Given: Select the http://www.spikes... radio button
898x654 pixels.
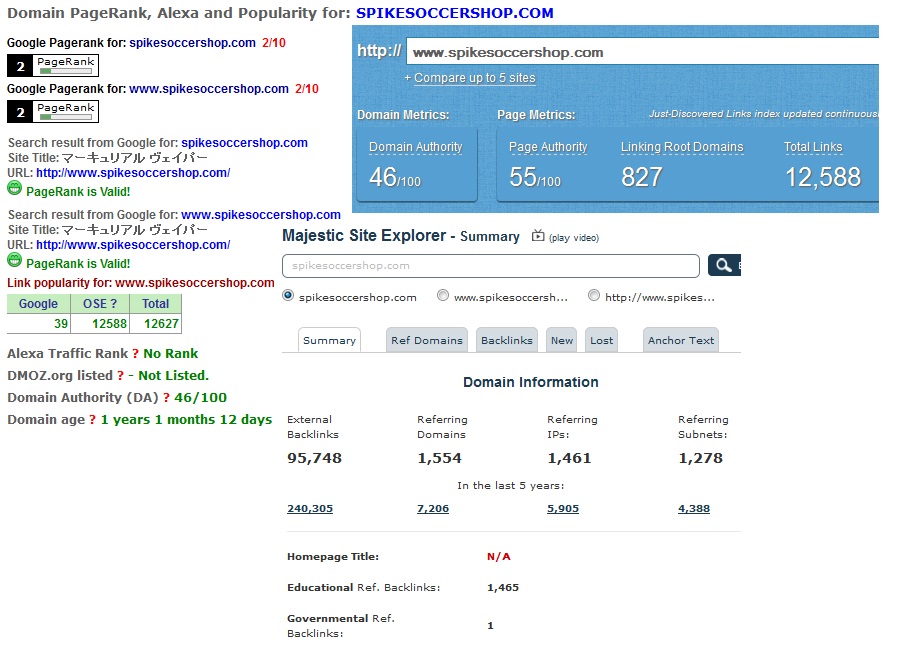Looking at the screenshot, I should (594, 296).
